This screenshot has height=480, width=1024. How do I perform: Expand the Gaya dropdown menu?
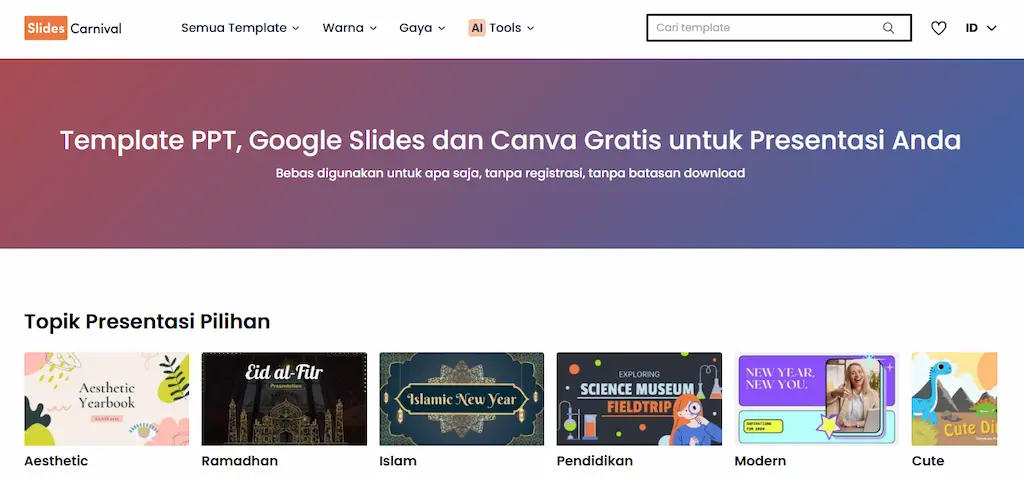[x=422, y=28]
